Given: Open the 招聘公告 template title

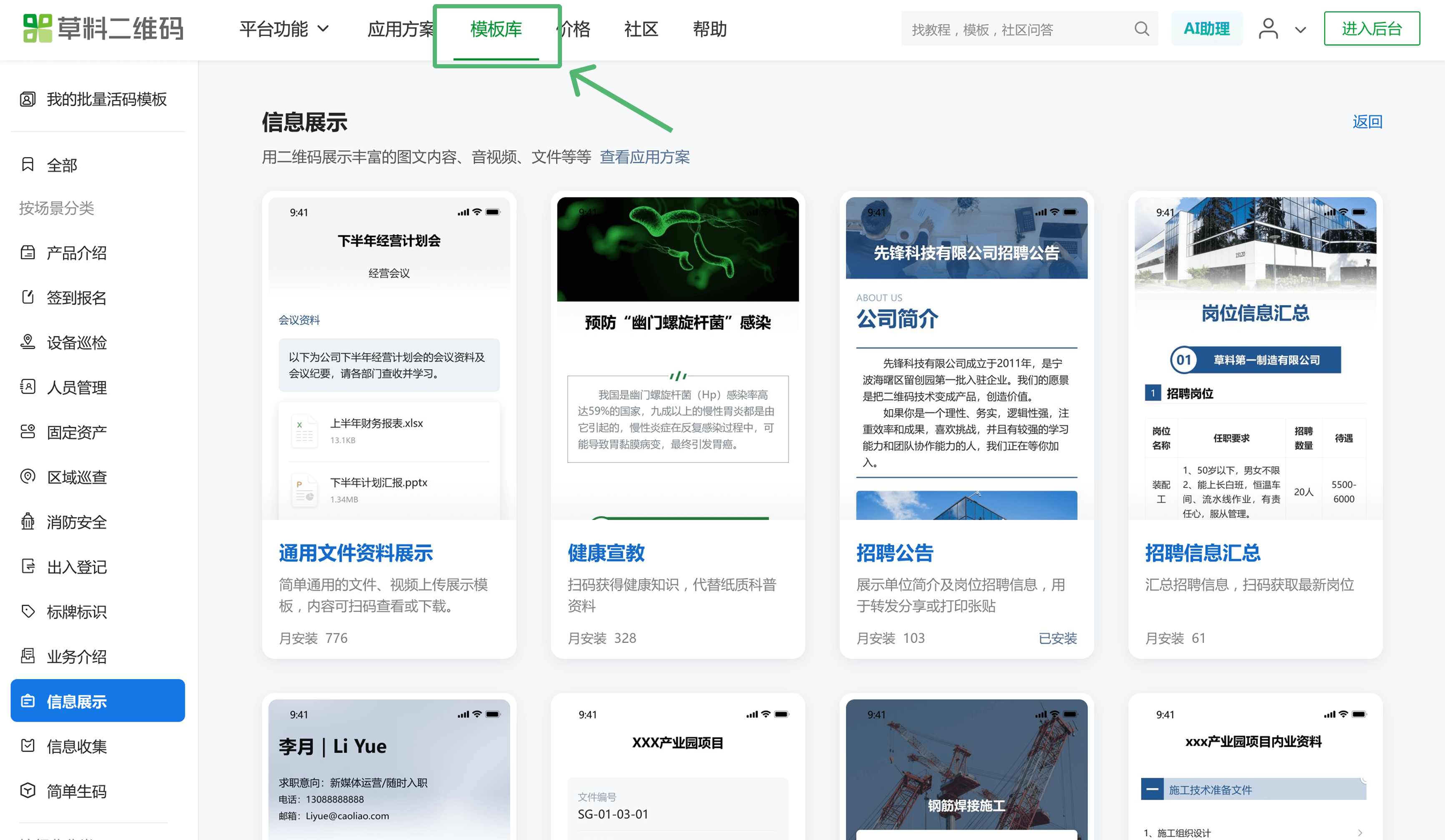Looking at the screenshot, I should (895, 553).
